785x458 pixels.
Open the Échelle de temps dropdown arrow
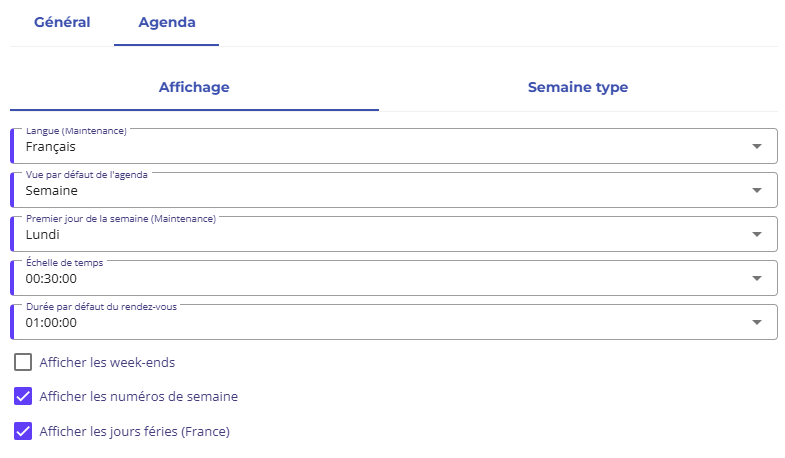tap(756, 279)
